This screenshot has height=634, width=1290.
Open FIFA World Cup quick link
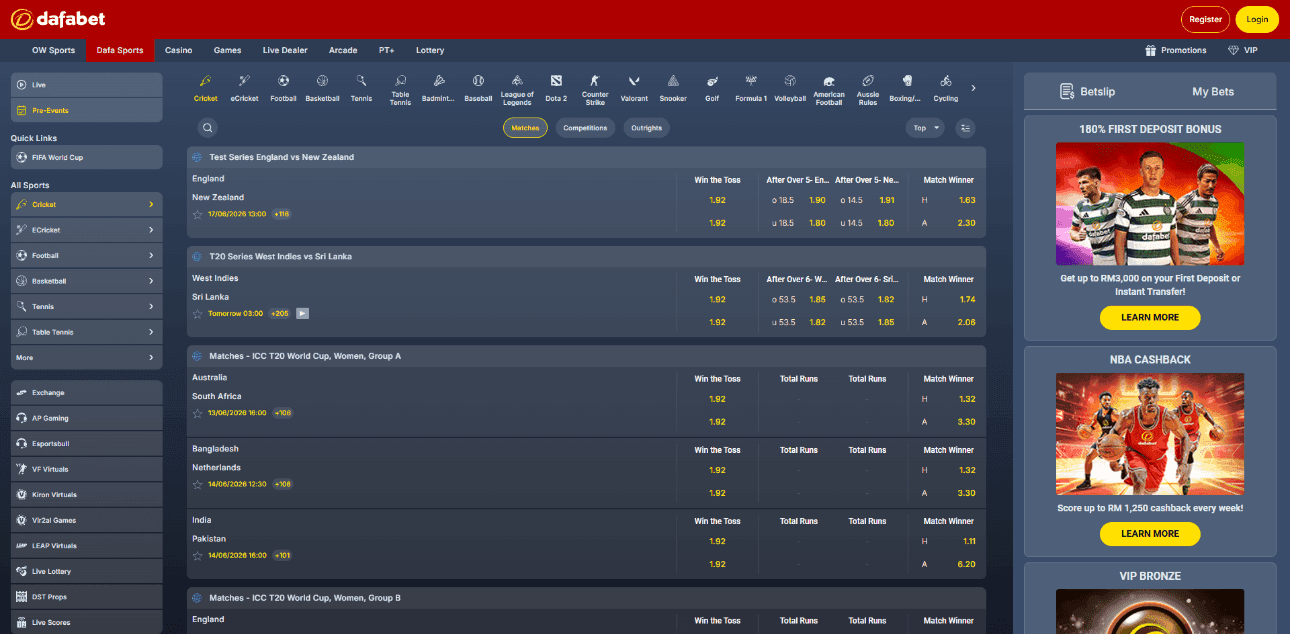click(86, 157)
